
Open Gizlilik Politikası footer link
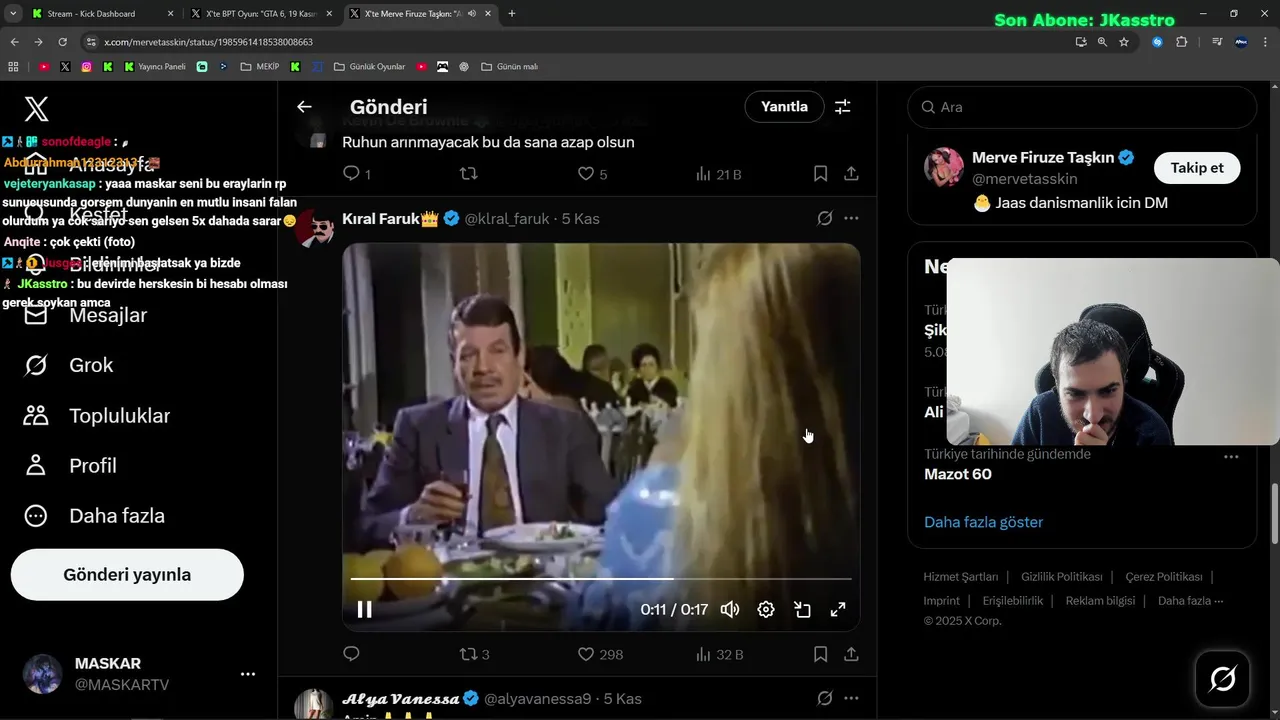point(1062,577)
